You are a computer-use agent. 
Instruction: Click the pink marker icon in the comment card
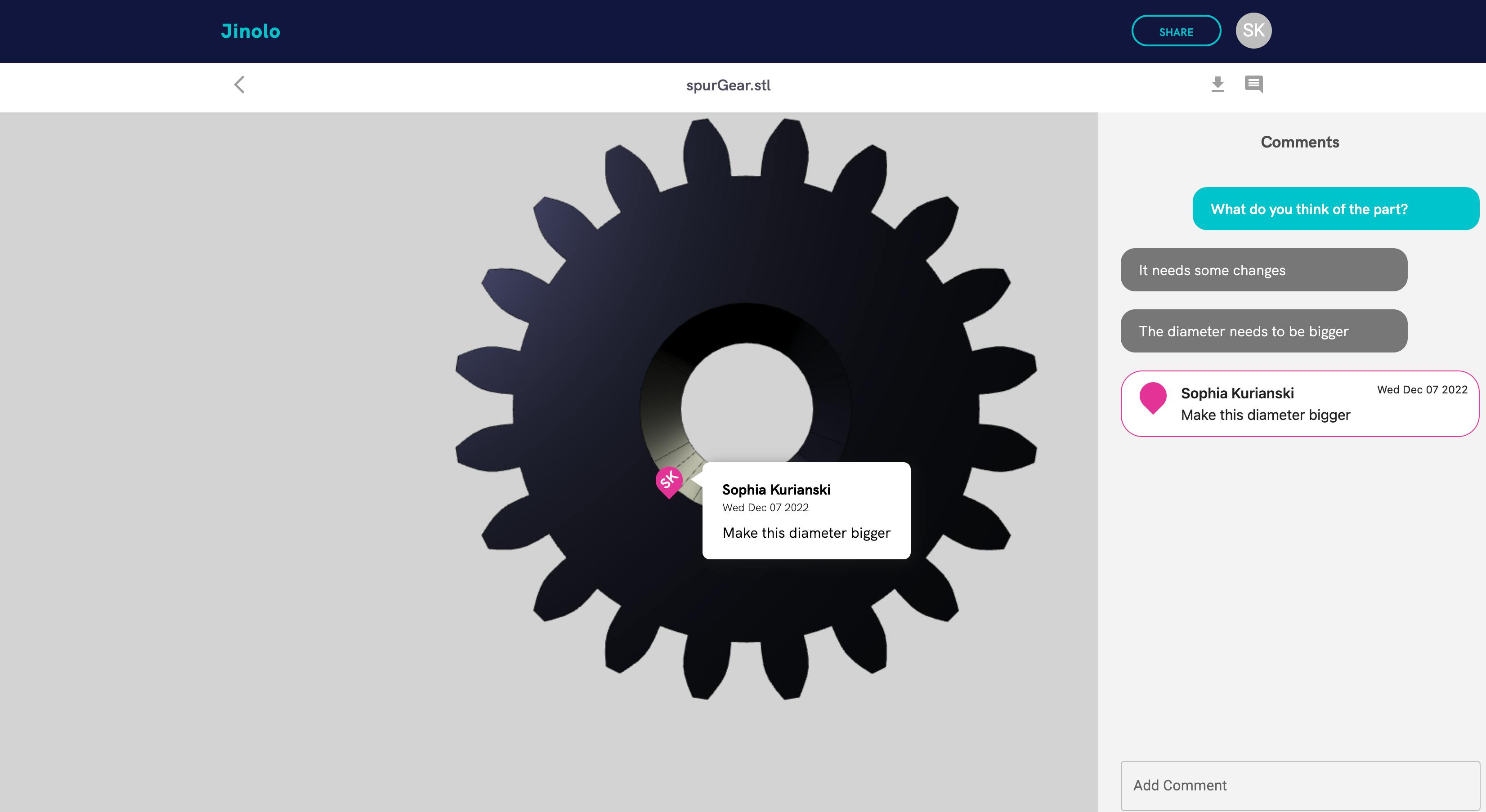tap(1153, 398)
